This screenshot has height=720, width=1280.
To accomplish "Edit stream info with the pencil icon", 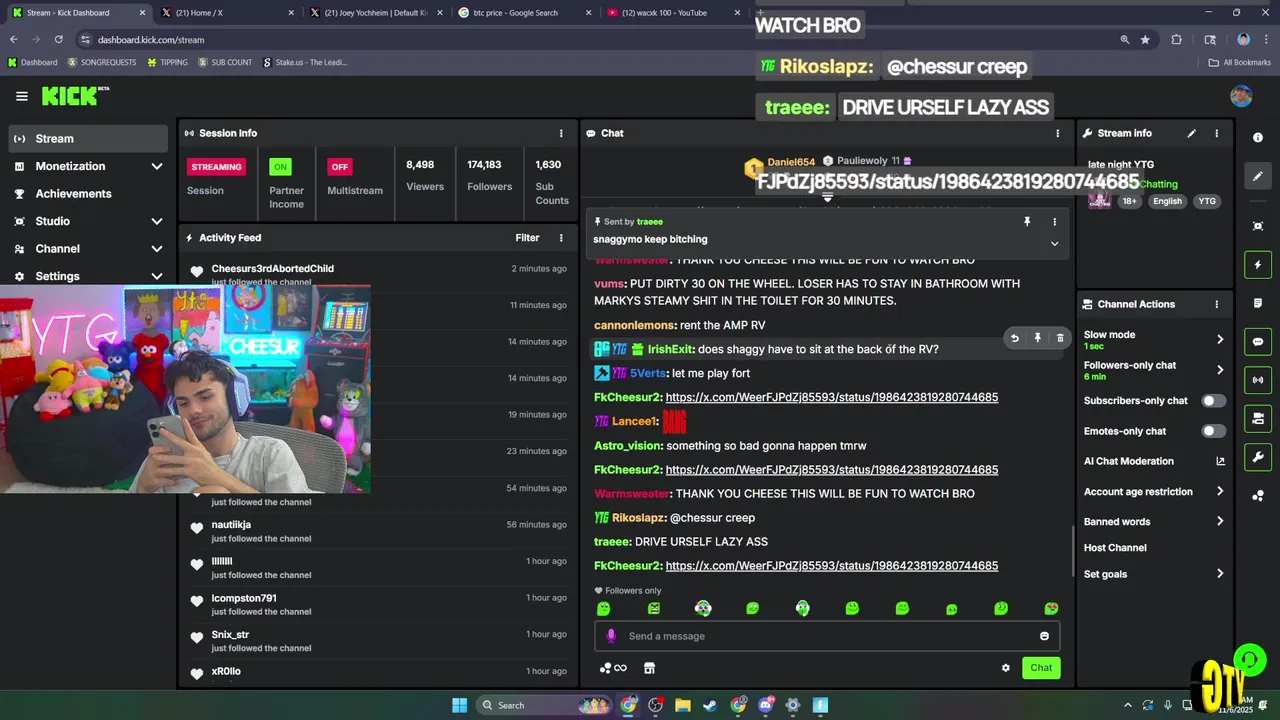I will pyautogui.click(x=1191, y=133).
